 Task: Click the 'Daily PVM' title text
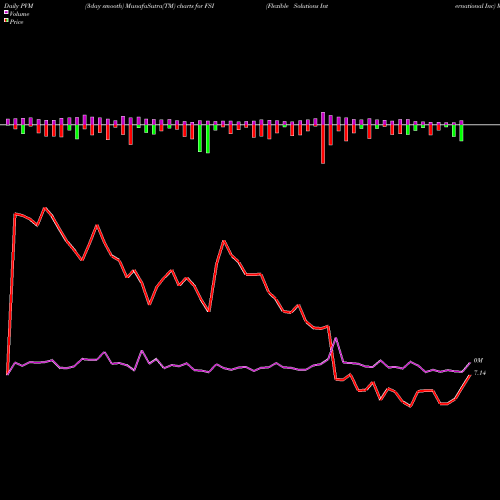pos(19,6)
